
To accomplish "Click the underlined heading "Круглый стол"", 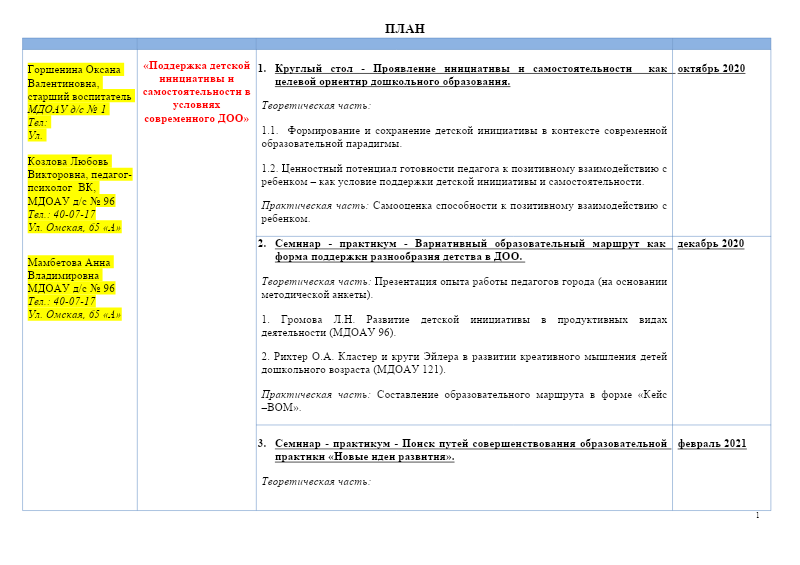I will [307, 69].
